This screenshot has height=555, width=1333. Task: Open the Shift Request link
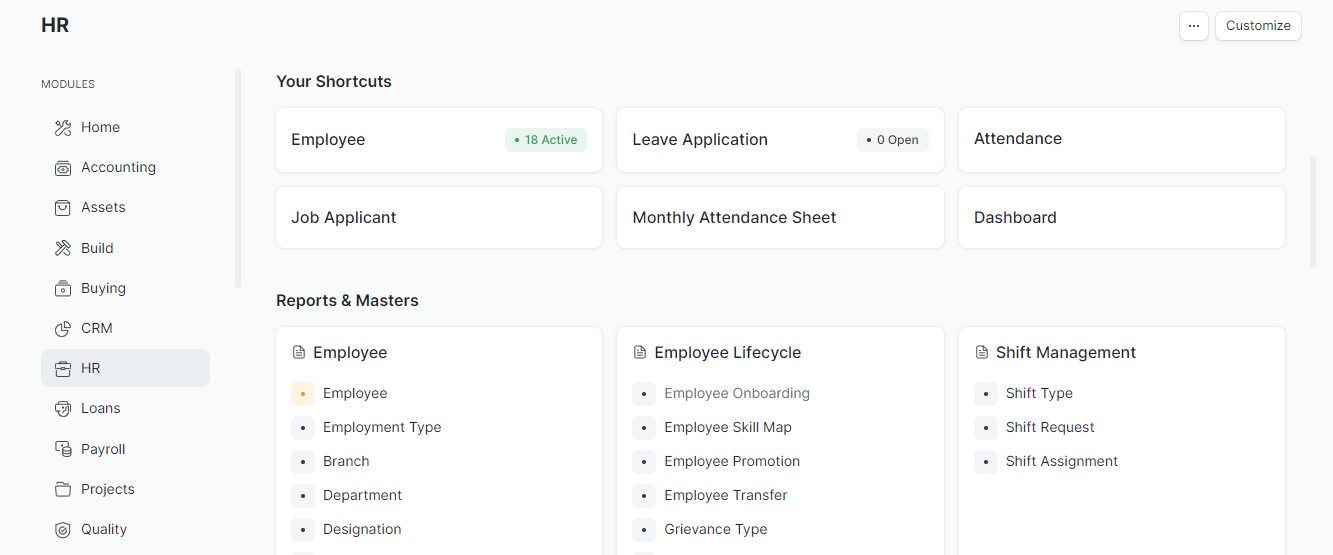click(x=1049, y=427)
